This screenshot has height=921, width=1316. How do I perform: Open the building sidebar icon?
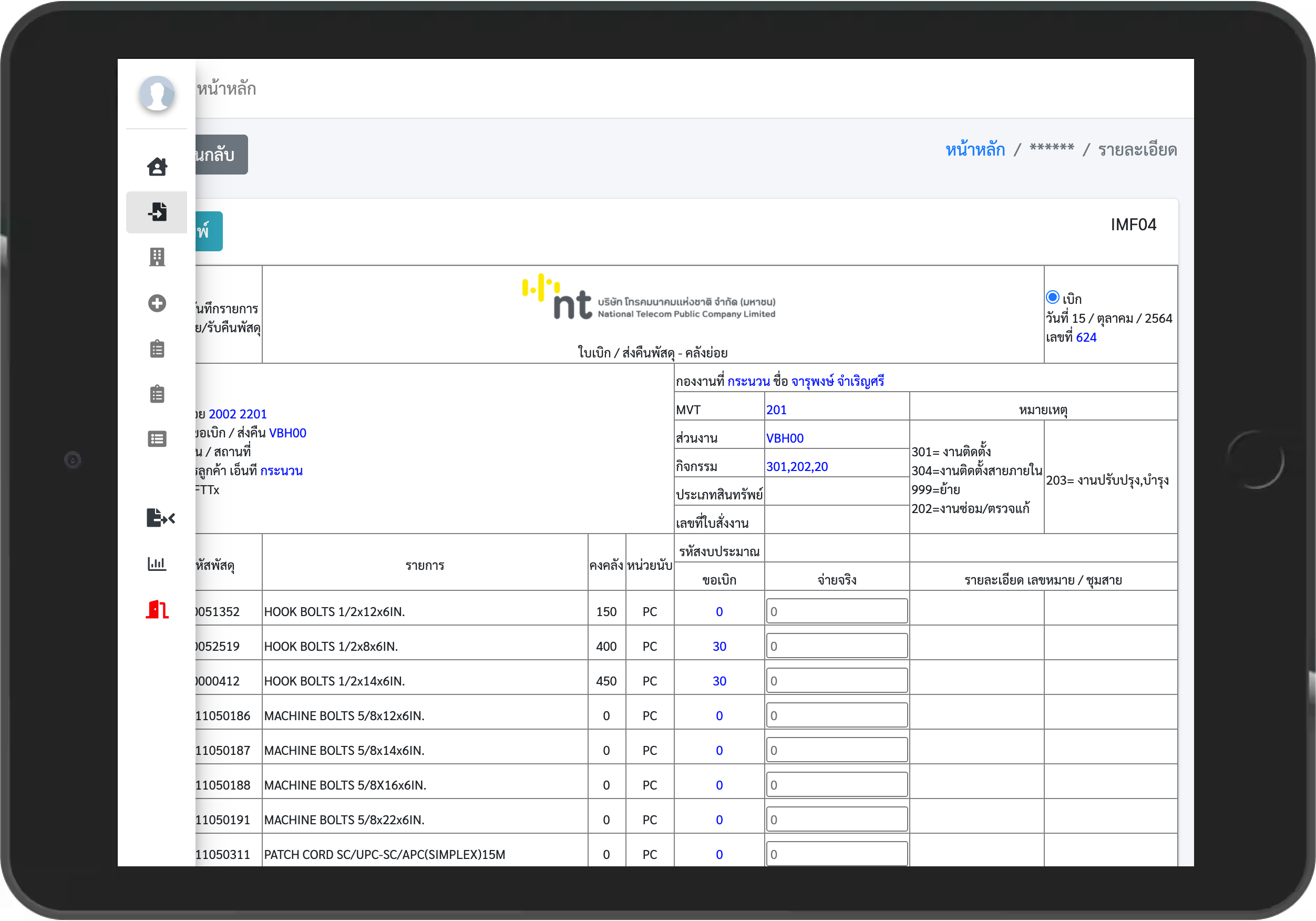(x=157, y=257)
